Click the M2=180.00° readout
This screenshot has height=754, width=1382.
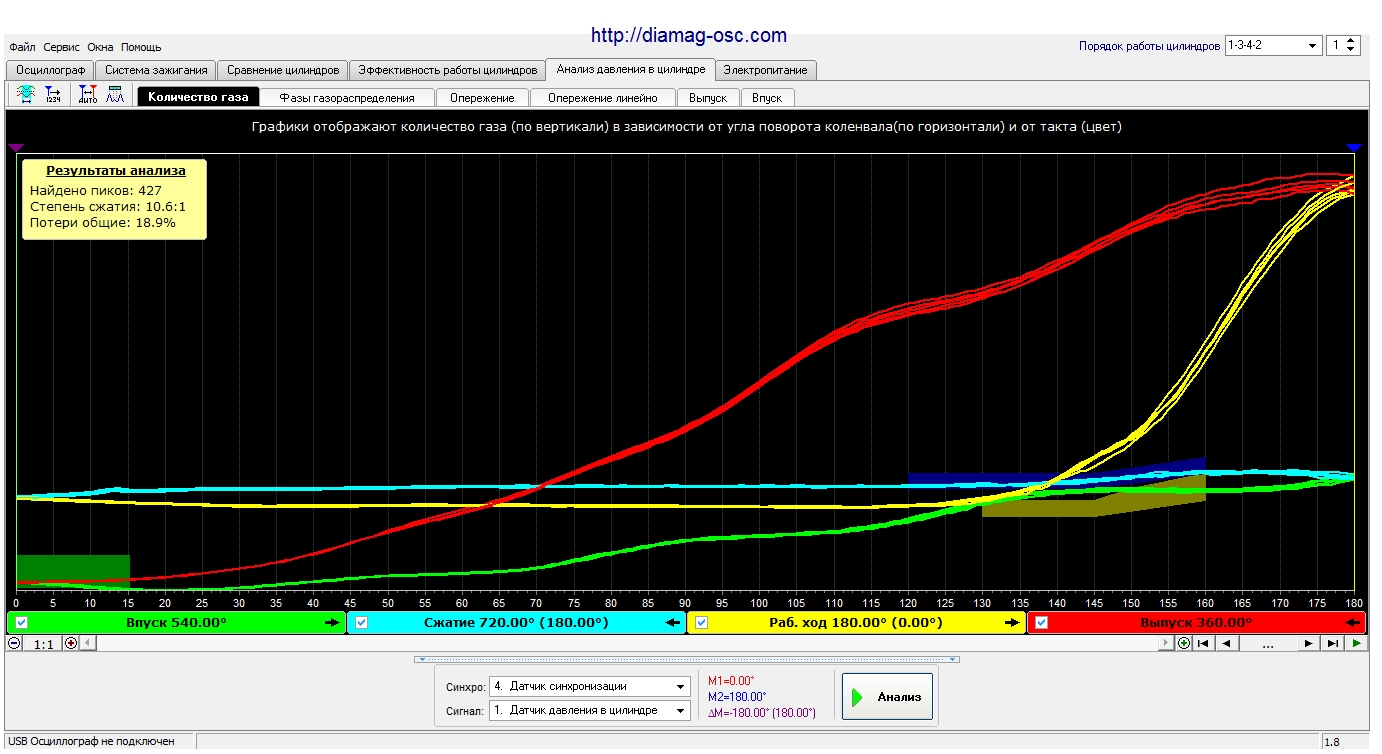736,697
